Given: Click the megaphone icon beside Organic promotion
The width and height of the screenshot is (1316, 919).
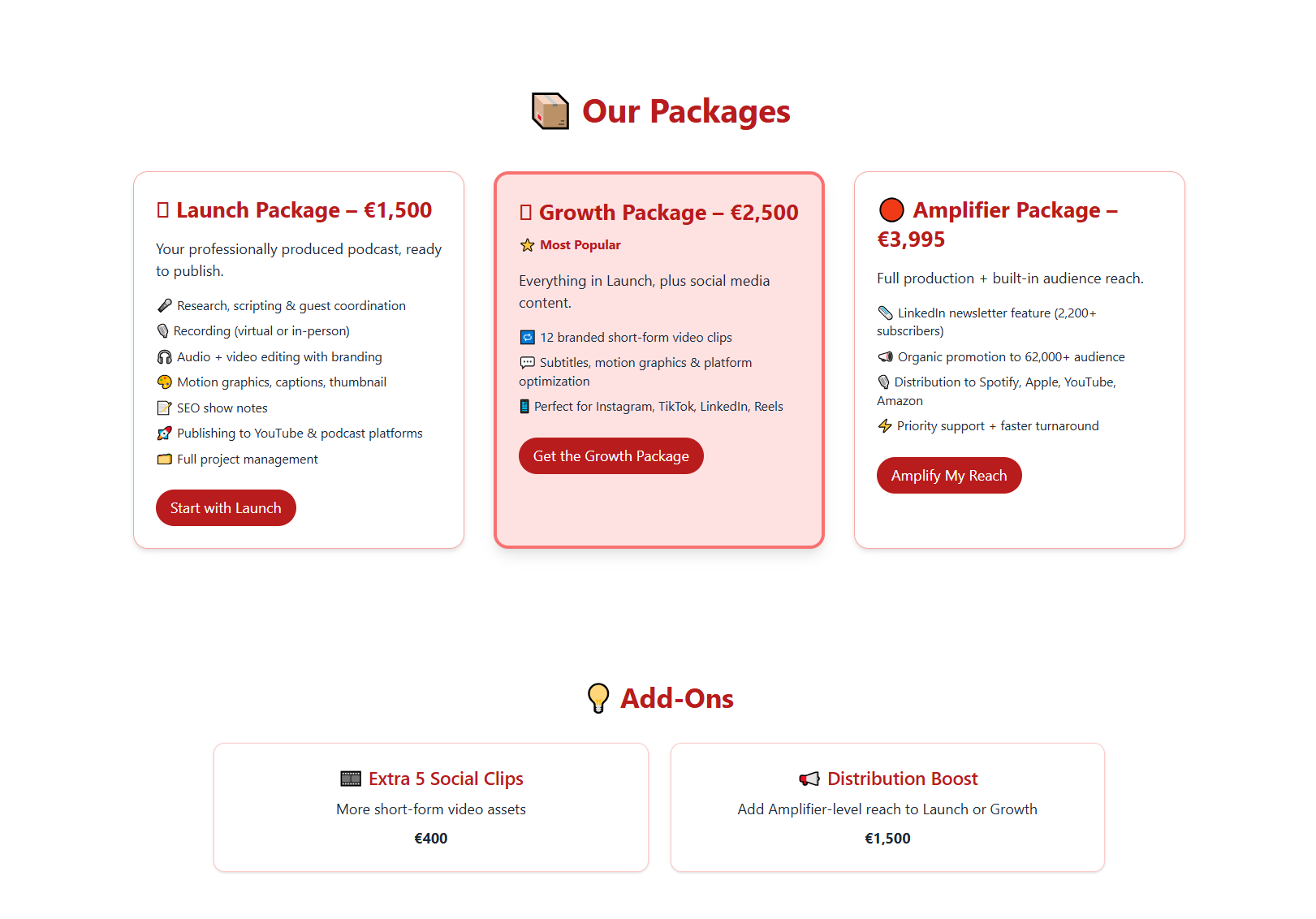Looking at the screenshot, I should pyautogui.click(x=886, y=357).
